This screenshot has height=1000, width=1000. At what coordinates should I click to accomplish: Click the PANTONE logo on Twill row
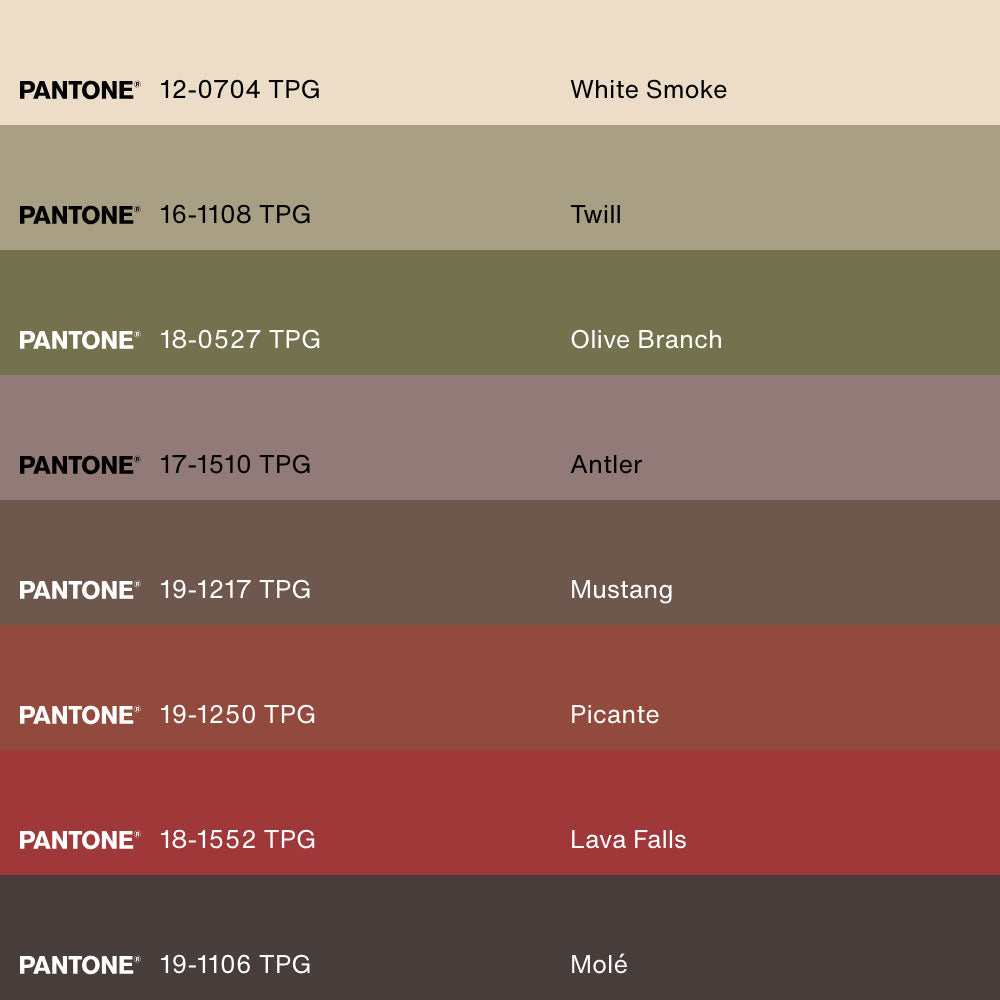pyautogui.click(x=79, y=215)
